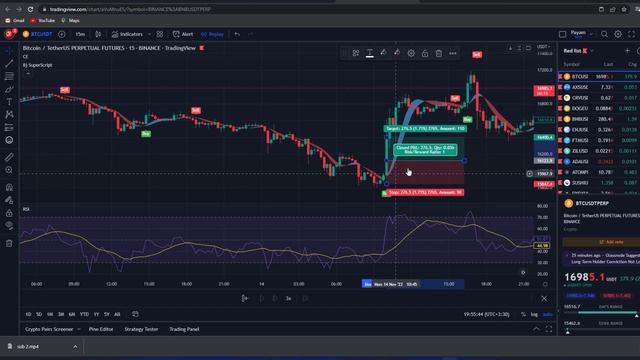Open chart settings gear in top bar

(x=618, y=34)
